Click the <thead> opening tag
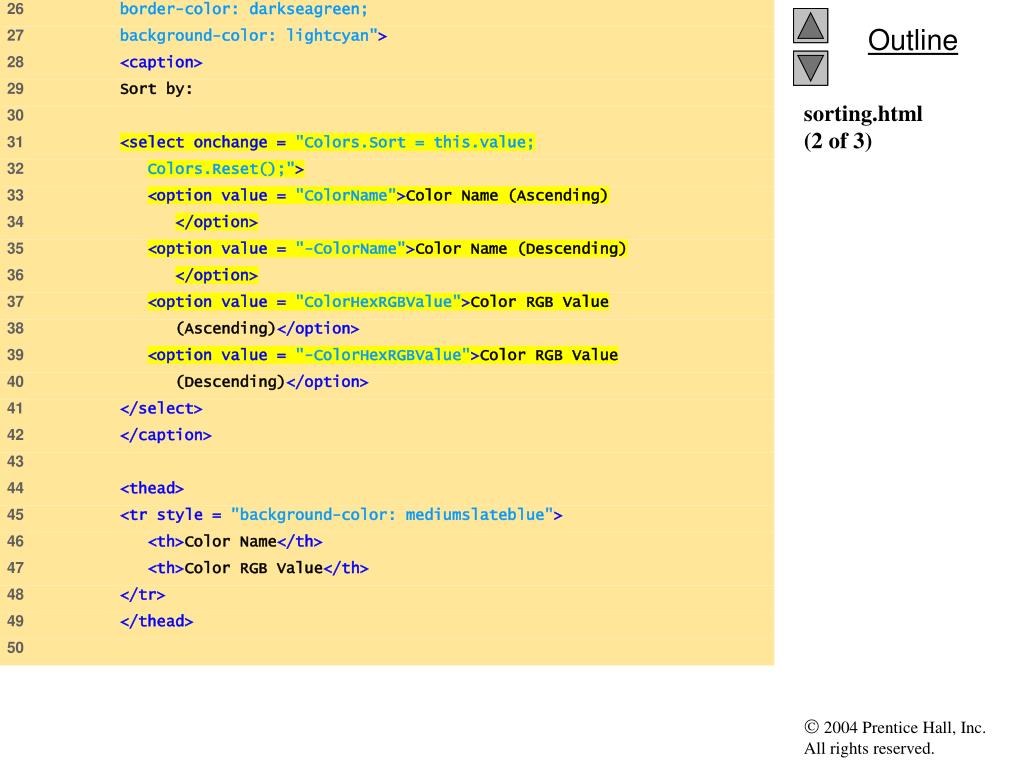 (152, 488)
